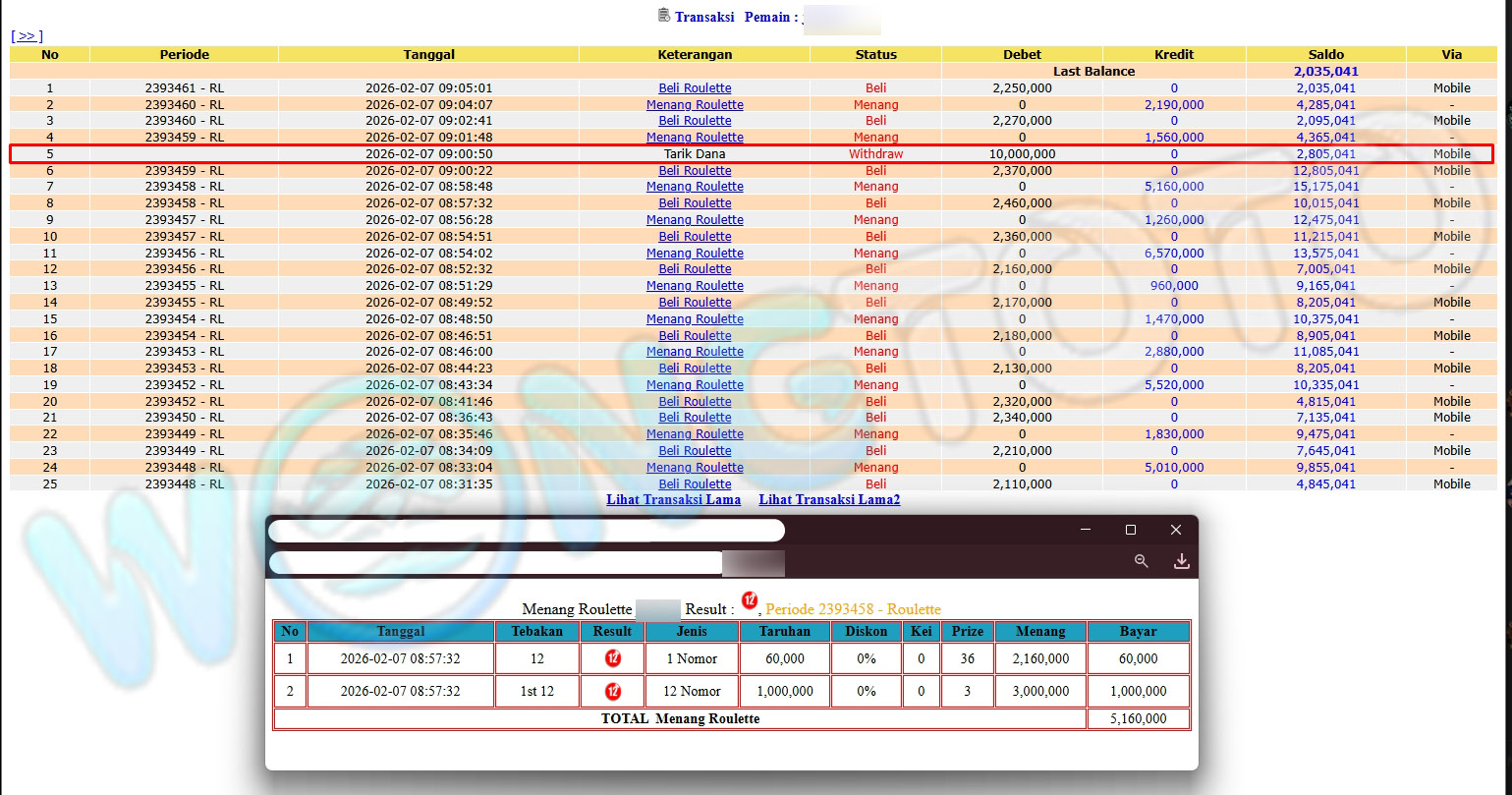Click red 12 ball beside Result label
Screen dimensions: 1512x795
point(750,600)
